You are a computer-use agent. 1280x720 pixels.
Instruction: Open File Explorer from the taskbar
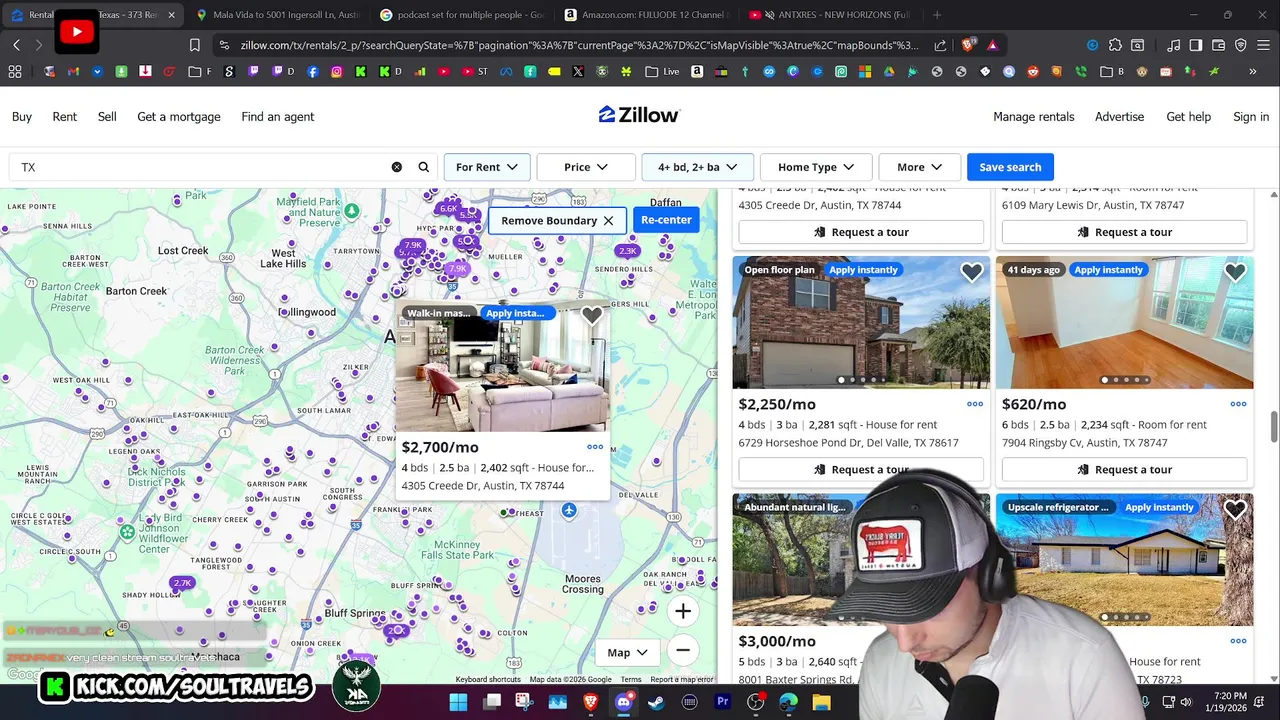821,702
